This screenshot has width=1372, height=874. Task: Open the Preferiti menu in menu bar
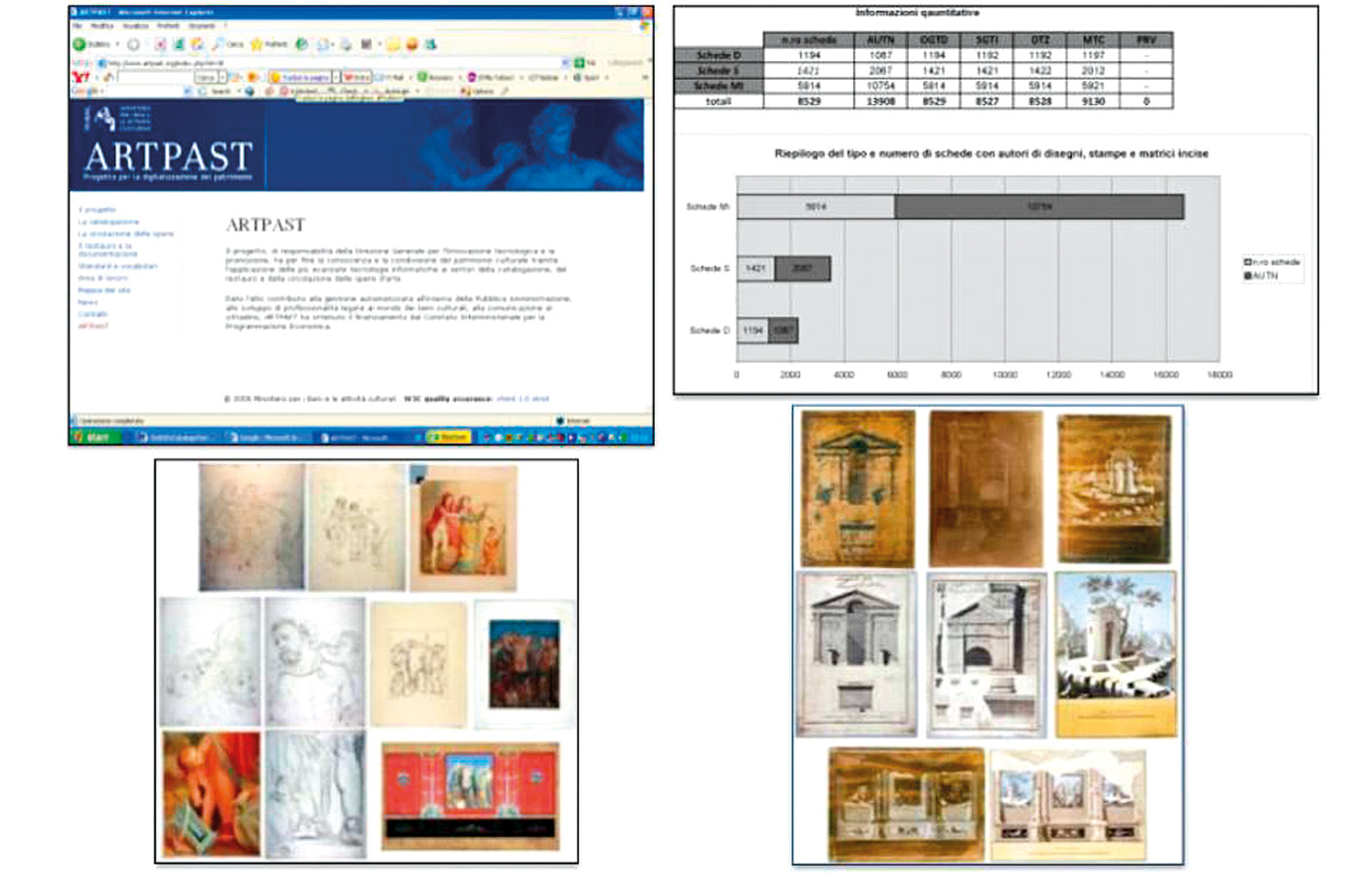pyautogui.click(x=168, y=26)
